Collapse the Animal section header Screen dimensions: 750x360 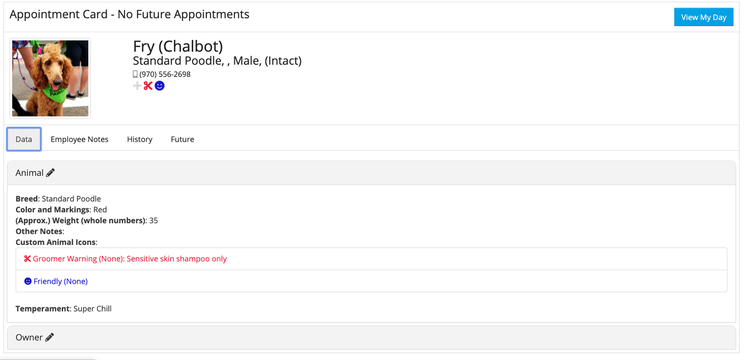point(371,173)
